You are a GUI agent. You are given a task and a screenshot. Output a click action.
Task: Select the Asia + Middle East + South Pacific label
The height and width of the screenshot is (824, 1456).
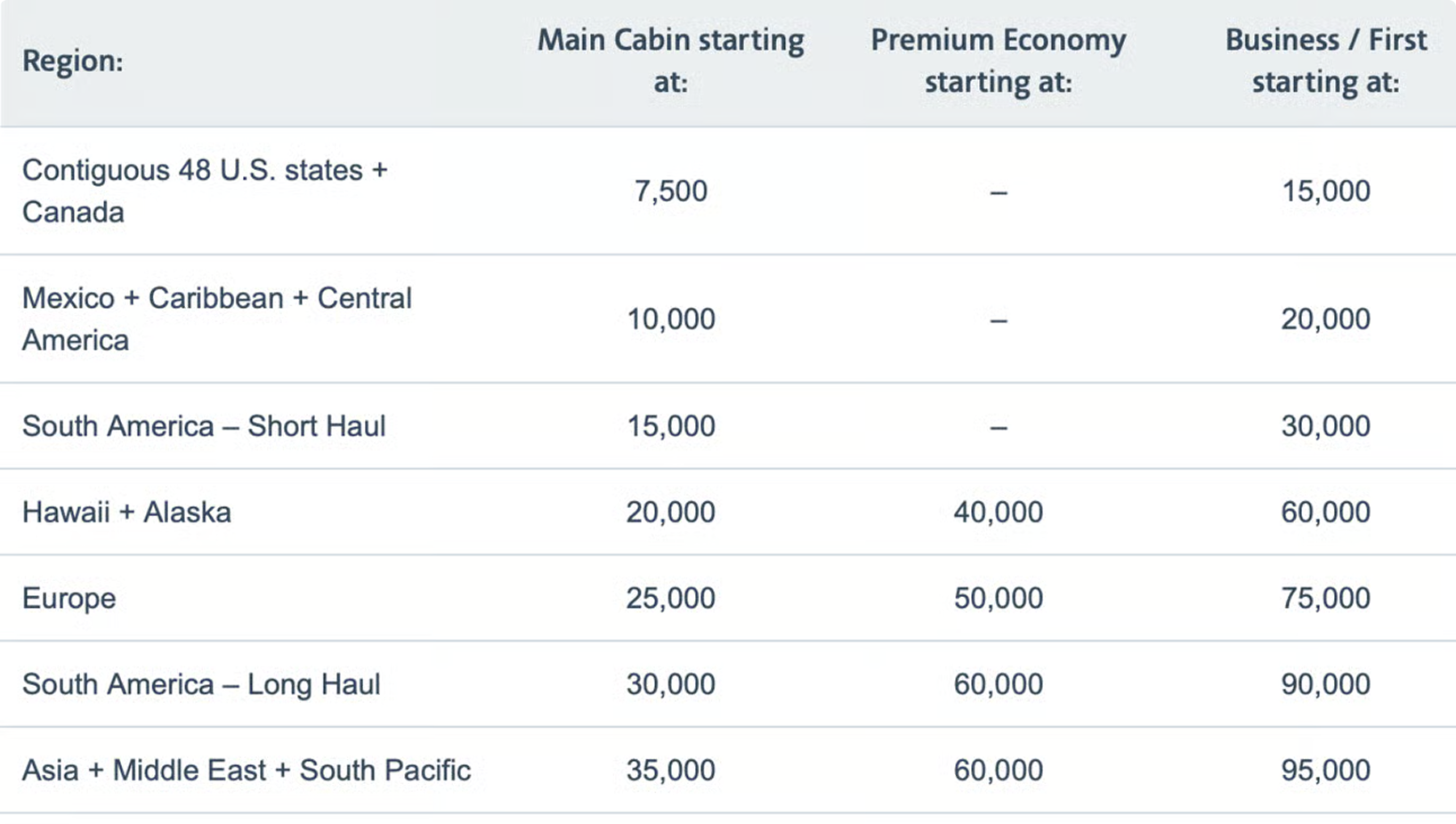click(247, 771)
